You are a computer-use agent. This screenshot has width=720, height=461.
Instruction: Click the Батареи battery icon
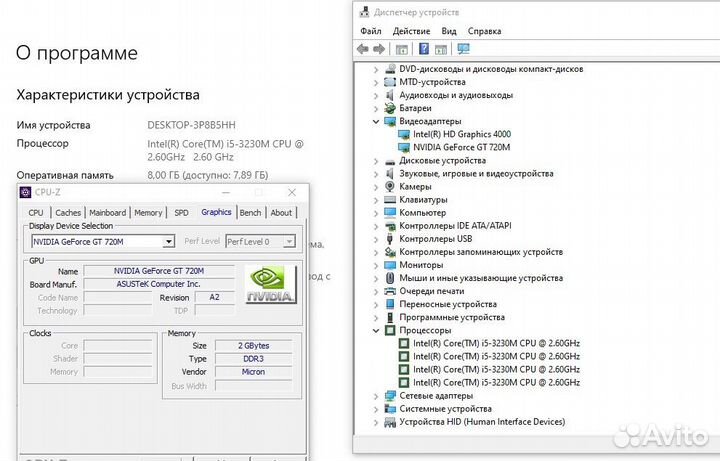click(390, 108)
